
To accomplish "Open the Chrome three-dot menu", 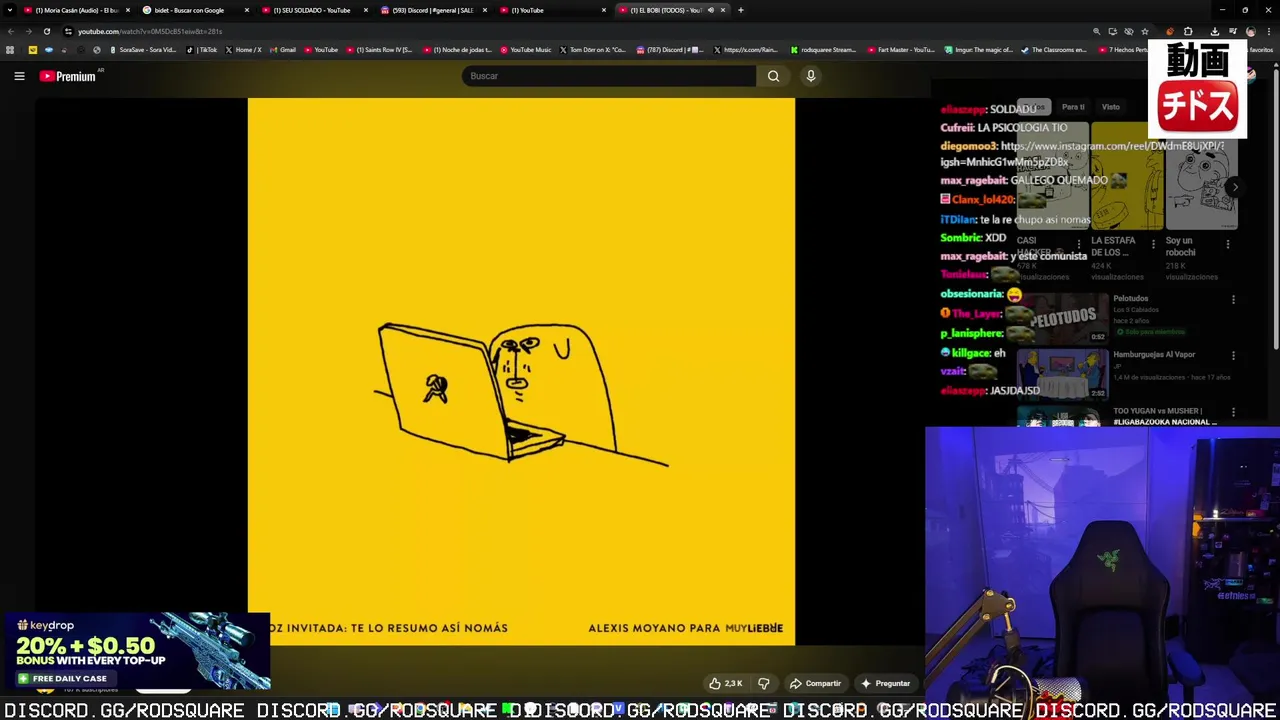I will pyautogui.click(x=1268, y=31).
